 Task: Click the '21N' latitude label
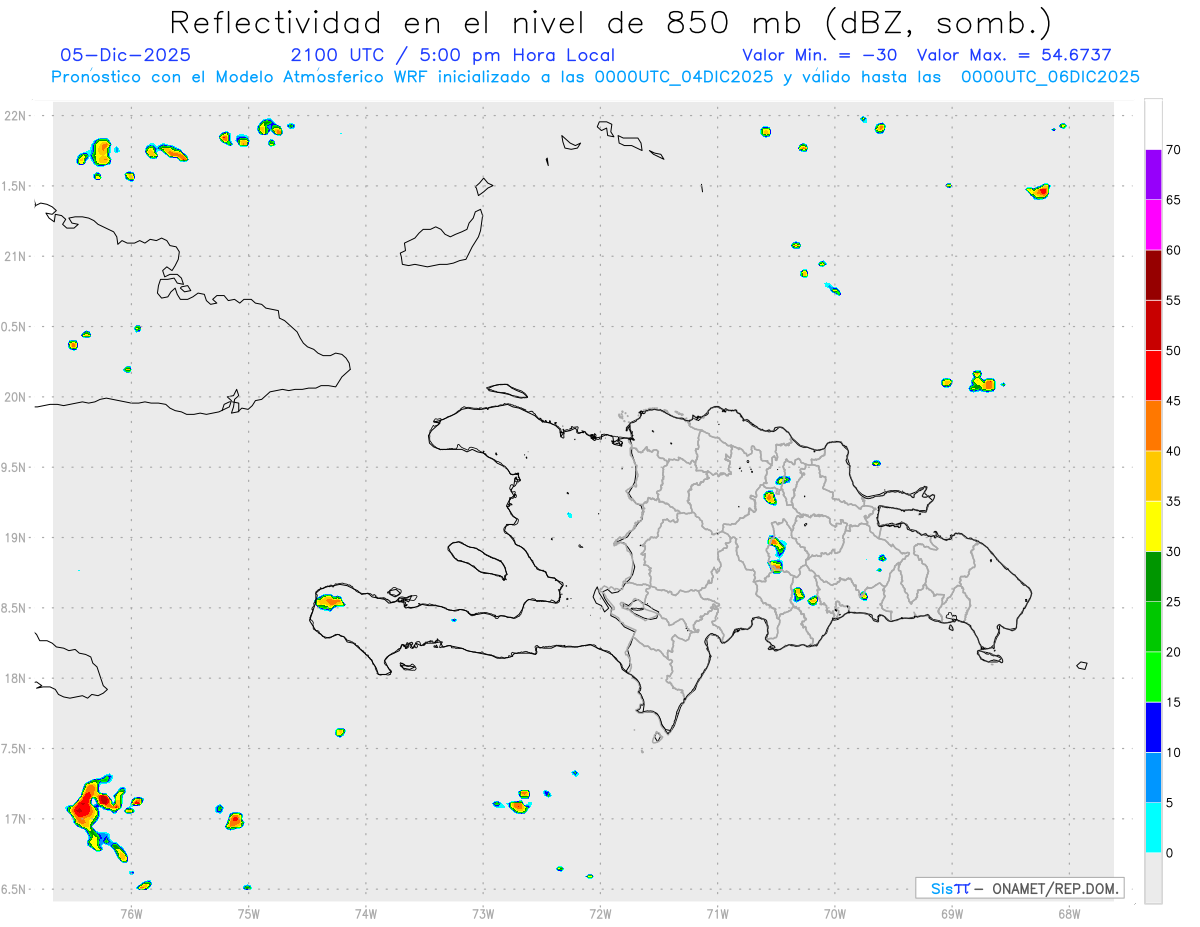click(x=15, y=256)
